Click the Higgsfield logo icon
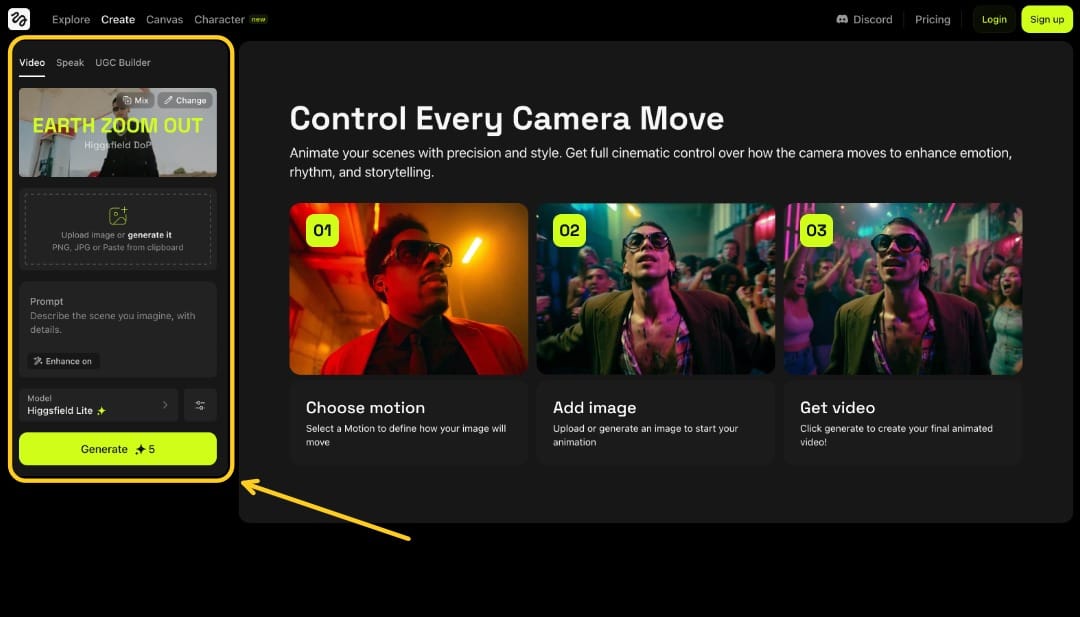Image resolution: width=1080 pixels, height=617 pixels. click(x=19, y=19)
